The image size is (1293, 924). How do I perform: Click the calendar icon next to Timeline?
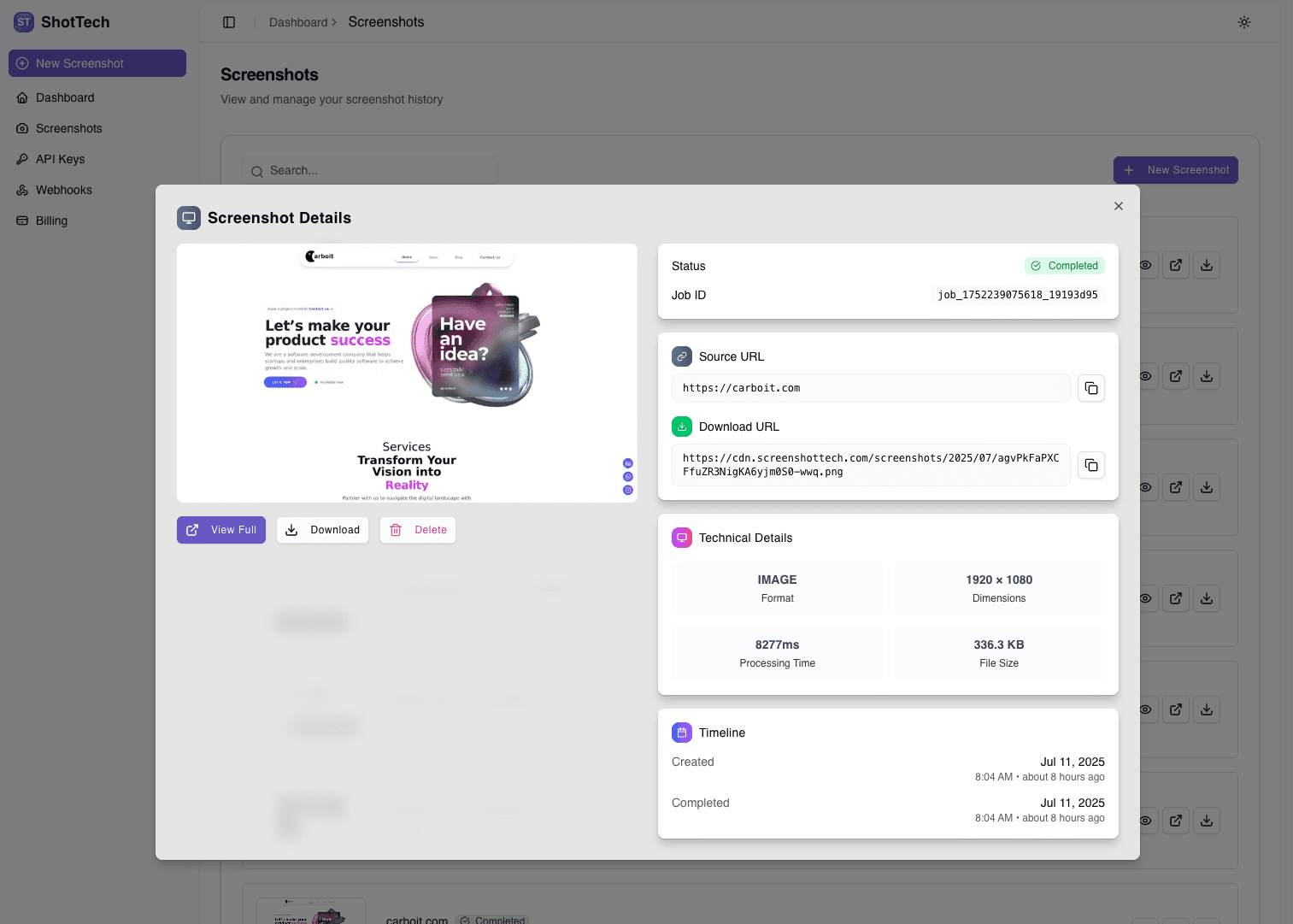coord(682,733)
